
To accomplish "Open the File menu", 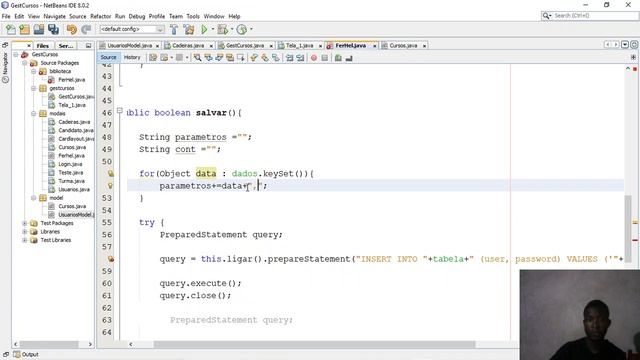I will pyautogui.click(x=6, y=16).
